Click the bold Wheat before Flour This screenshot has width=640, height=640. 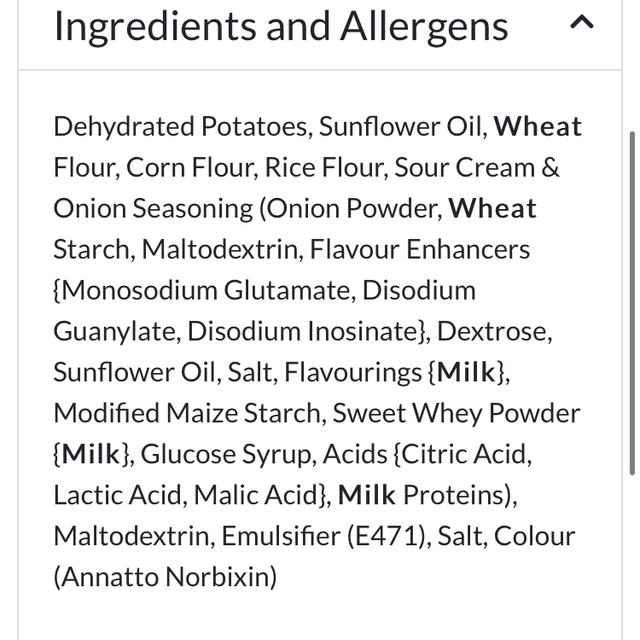click(x=538, y=127)
